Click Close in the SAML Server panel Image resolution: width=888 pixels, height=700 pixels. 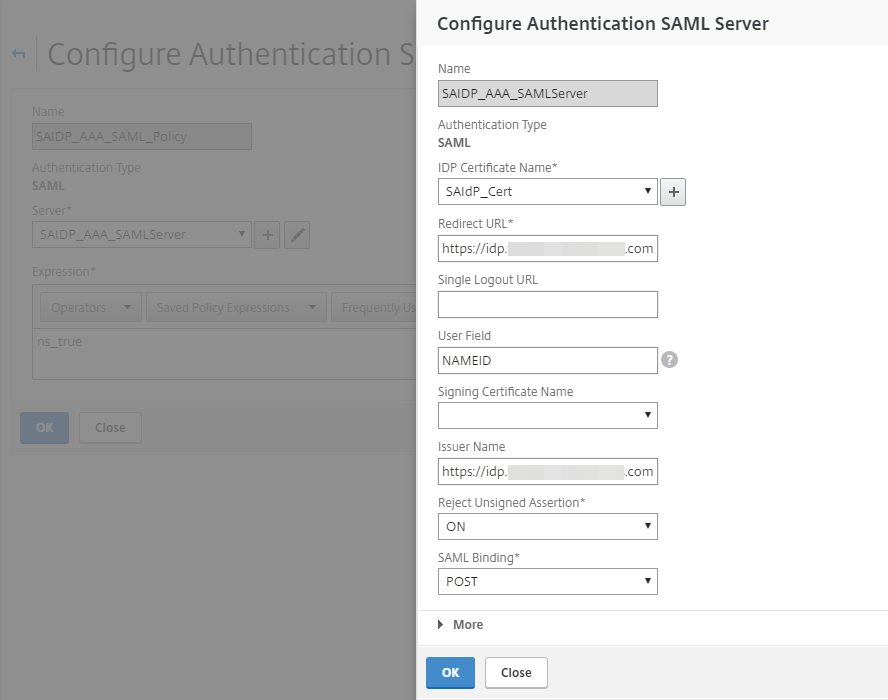tap(516, 673)
